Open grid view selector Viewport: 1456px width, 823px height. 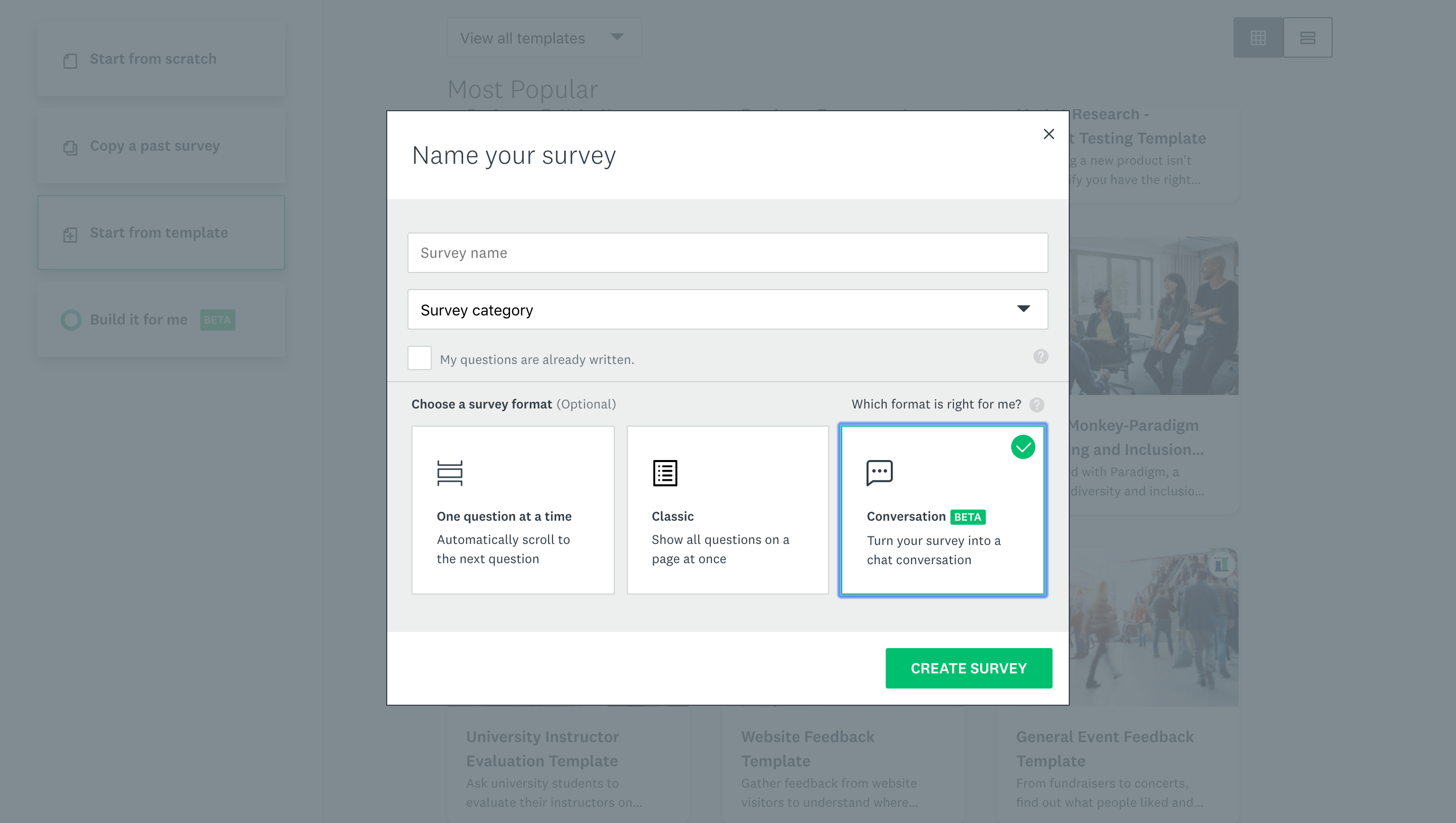coord(1258,37)
